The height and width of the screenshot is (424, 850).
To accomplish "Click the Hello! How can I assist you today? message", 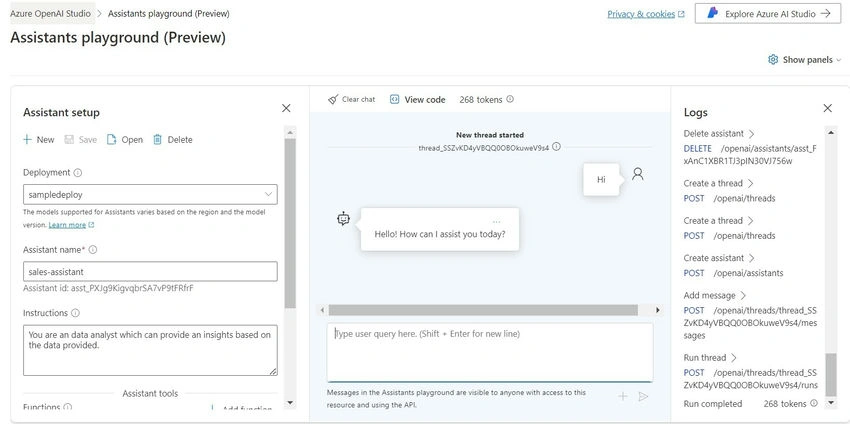I will [440, 234].
